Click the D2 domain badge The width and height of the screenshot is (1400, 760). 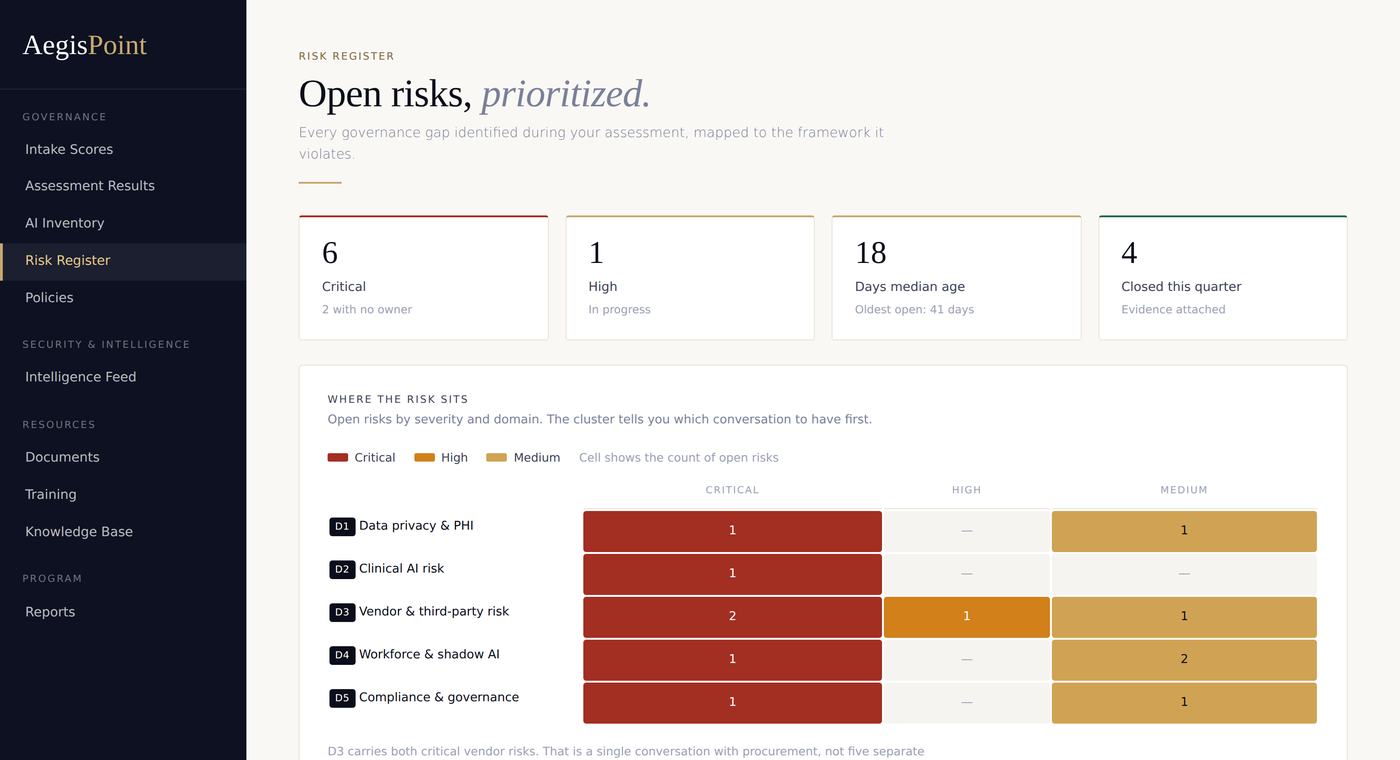[x=342, y=569]
